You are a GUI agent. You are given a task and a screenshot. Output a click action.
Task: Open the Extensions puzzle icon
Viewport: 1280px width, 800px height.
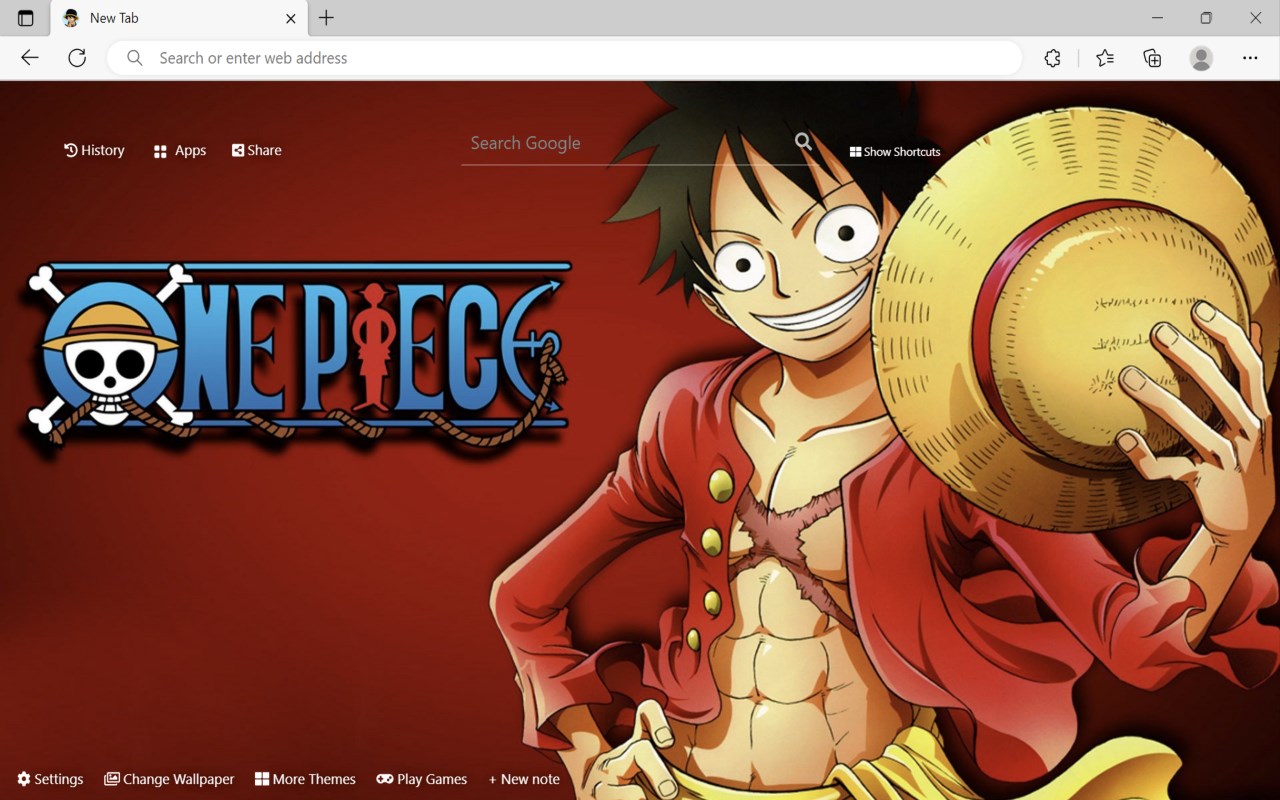click(1052, 58)
